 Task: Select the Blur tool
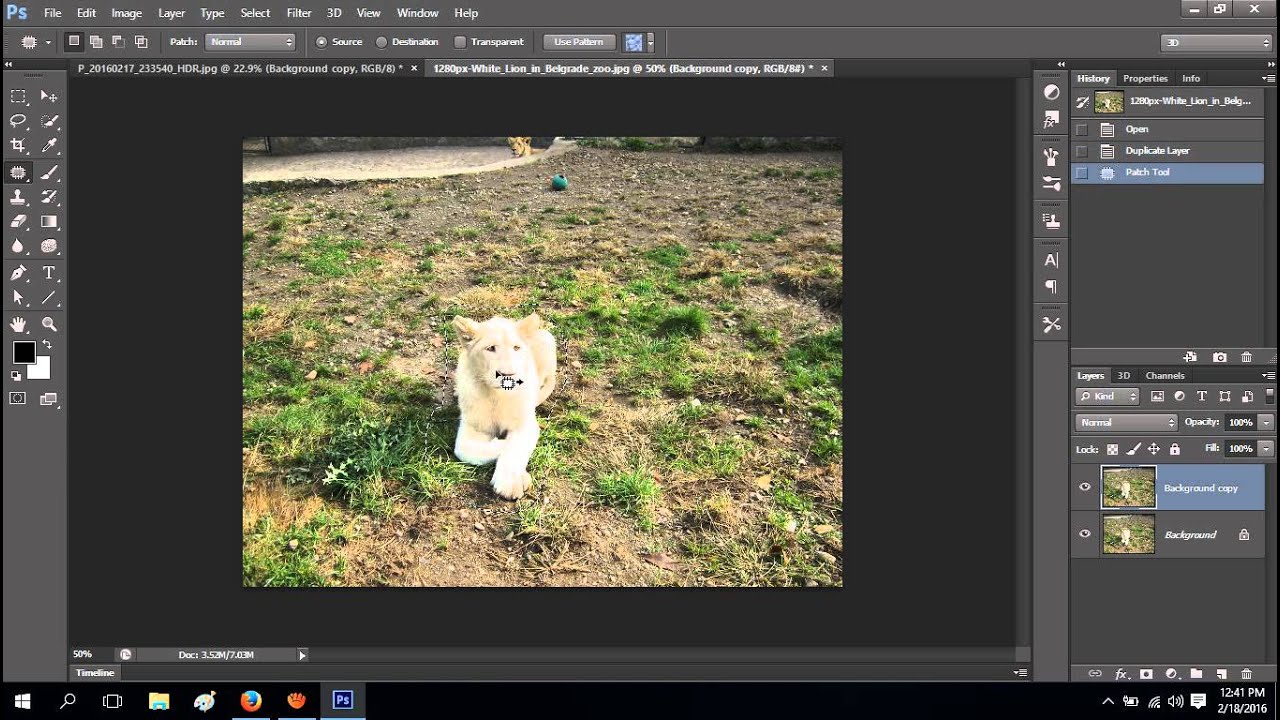pyautogui.click(x=18, y=247)
